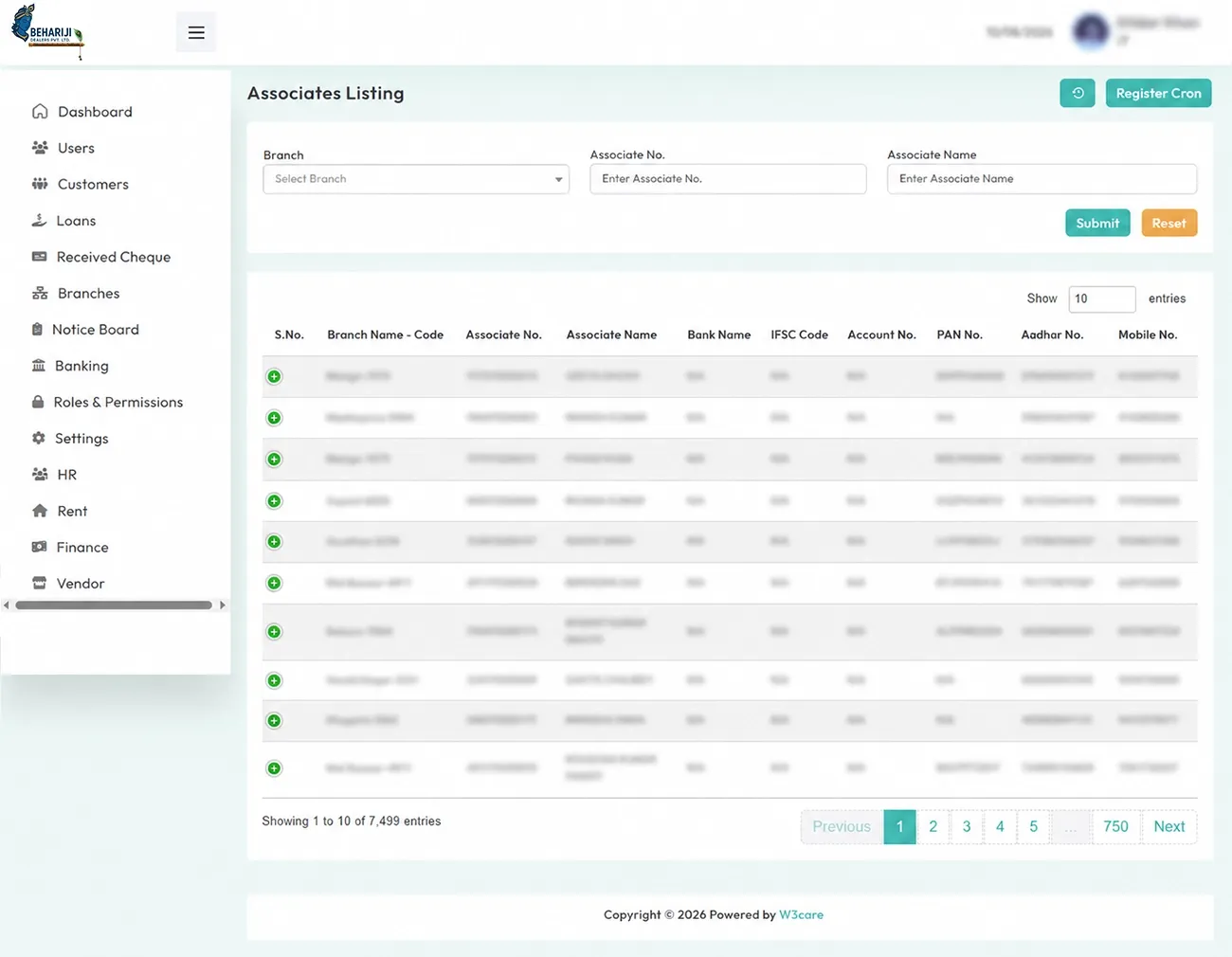The height and width of the screenshot is (957, 1232).
Task: Click the history refresh icon button
Action: (1078, 93)
